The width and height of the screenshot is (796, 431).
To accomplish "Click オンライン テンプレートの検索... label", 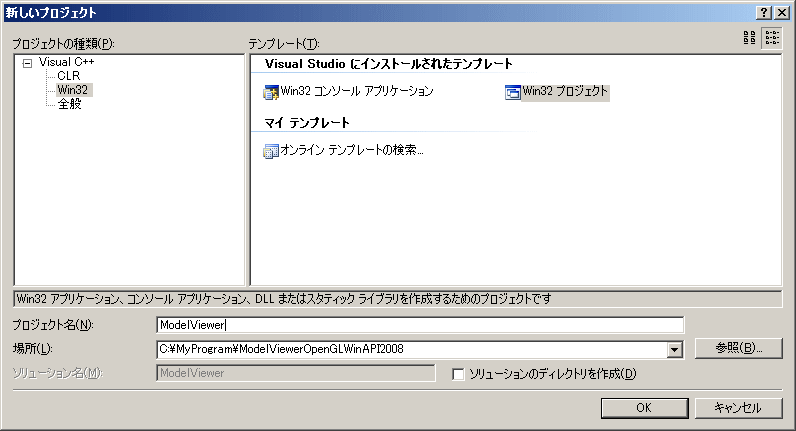I will 352,150.
